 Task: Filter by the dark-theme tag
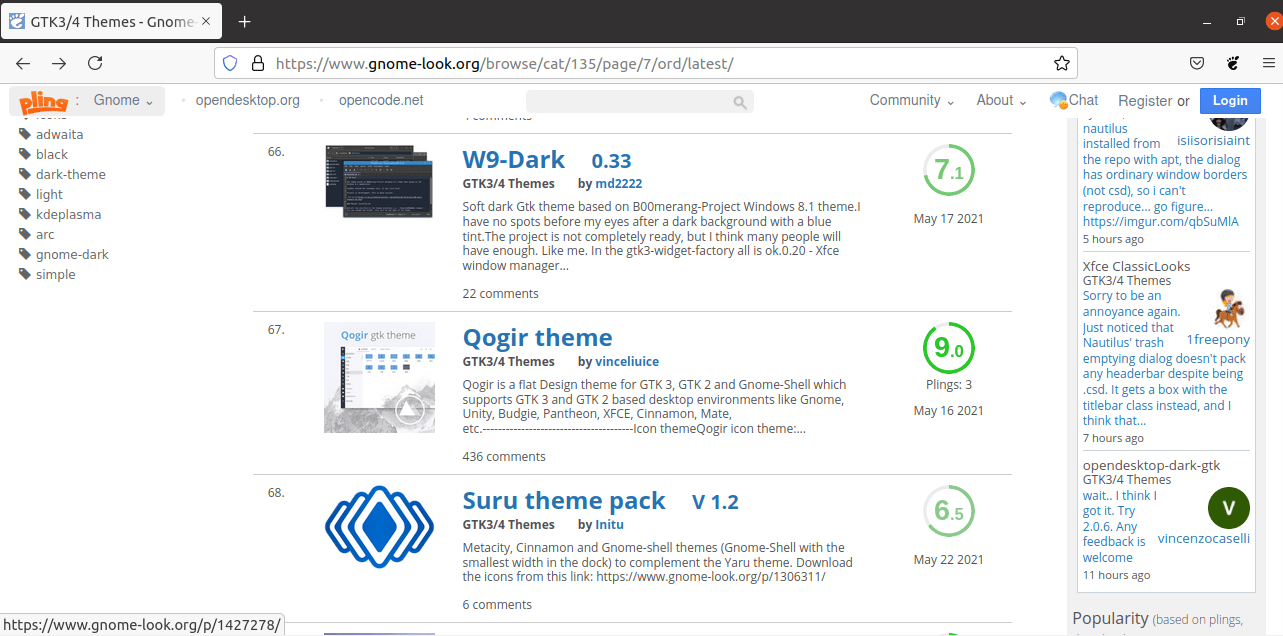click(71, 174)
